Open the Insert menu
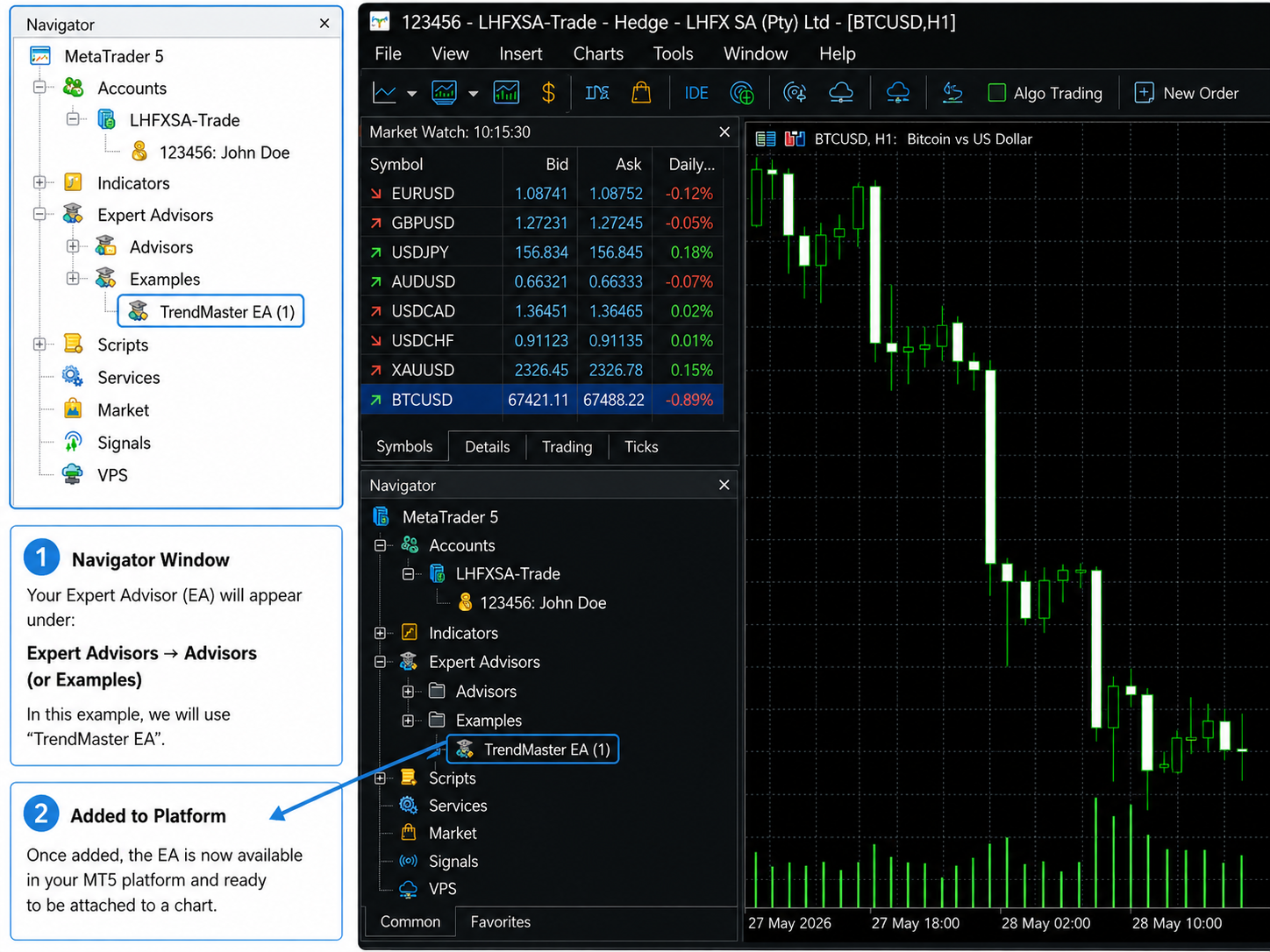This screenshot has height=952, width=1270. click(521, 53)
